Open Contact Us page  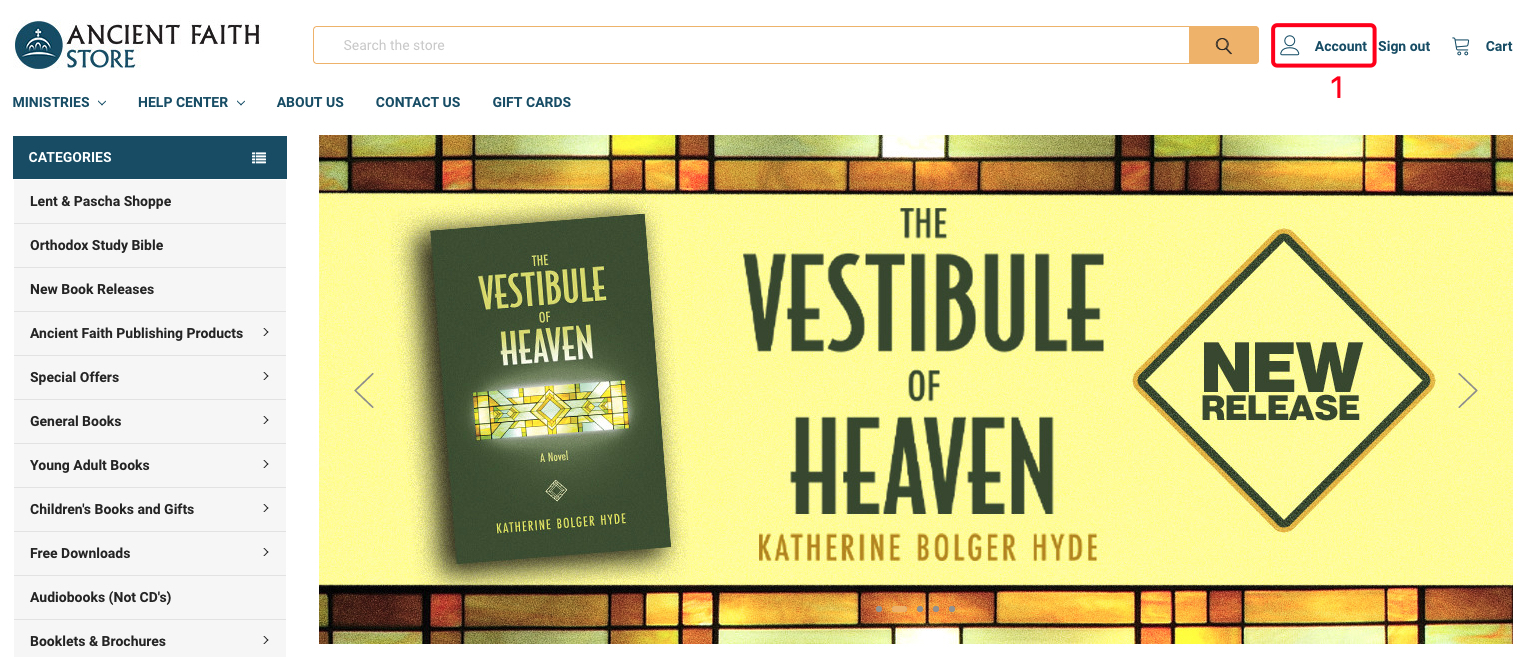pos(418,102)
